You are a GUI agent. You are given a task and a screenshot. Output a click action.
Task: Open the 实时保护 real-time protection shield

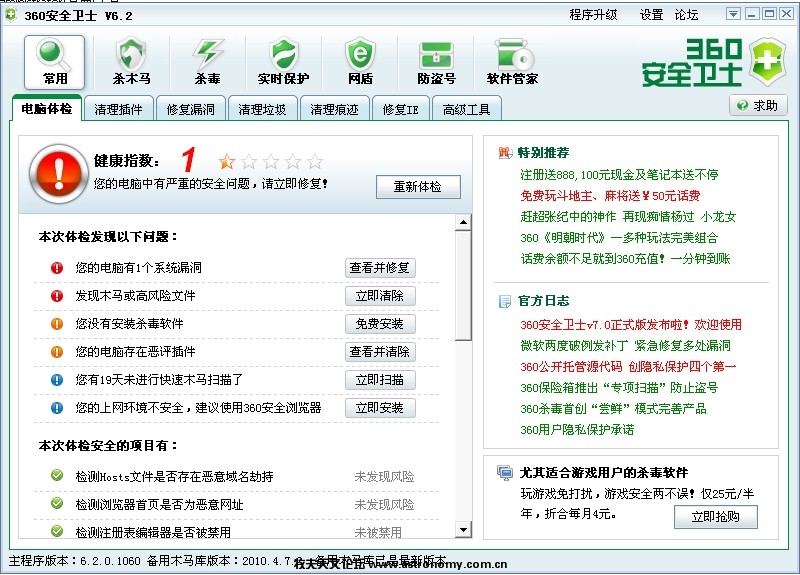284,61
